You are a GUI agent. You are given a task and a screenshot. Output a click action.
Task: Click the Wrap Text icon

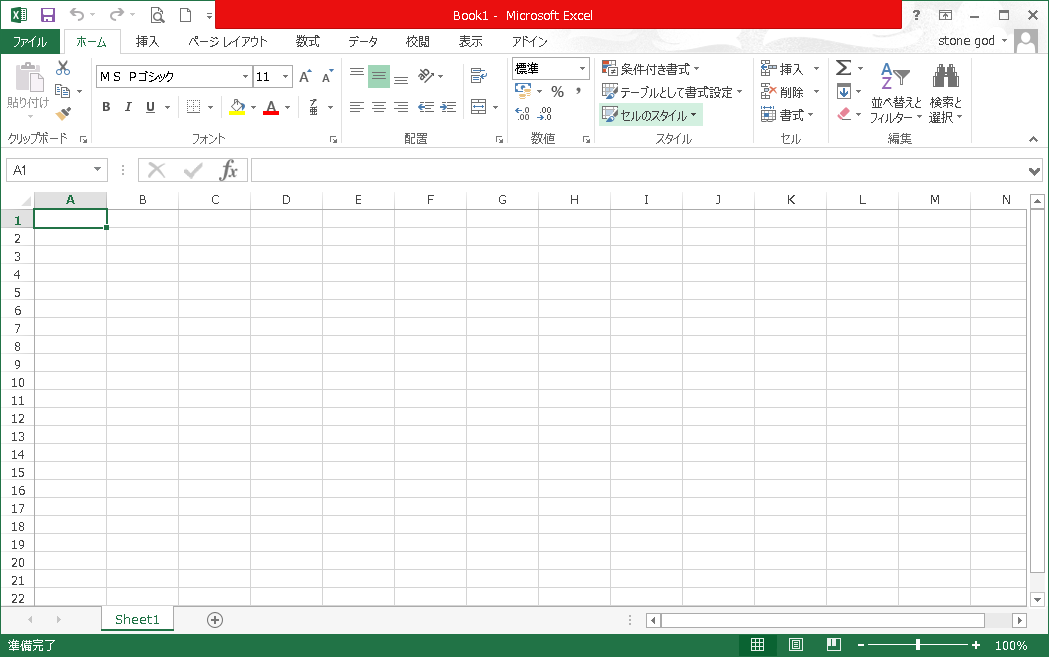(x=478, y=76)
